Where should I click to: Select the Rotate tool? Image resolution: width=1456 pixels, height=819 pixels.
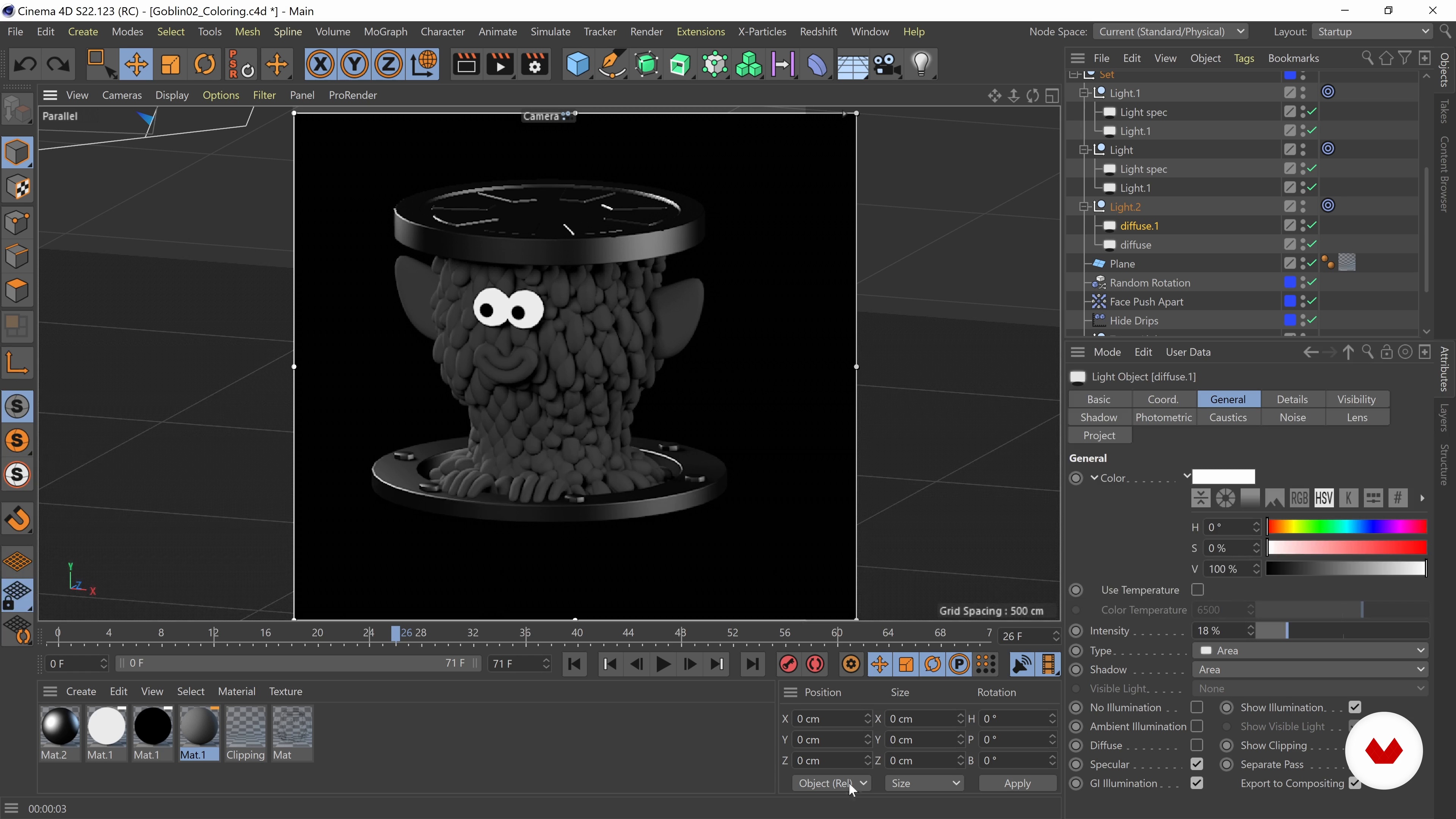click(205, 64)
